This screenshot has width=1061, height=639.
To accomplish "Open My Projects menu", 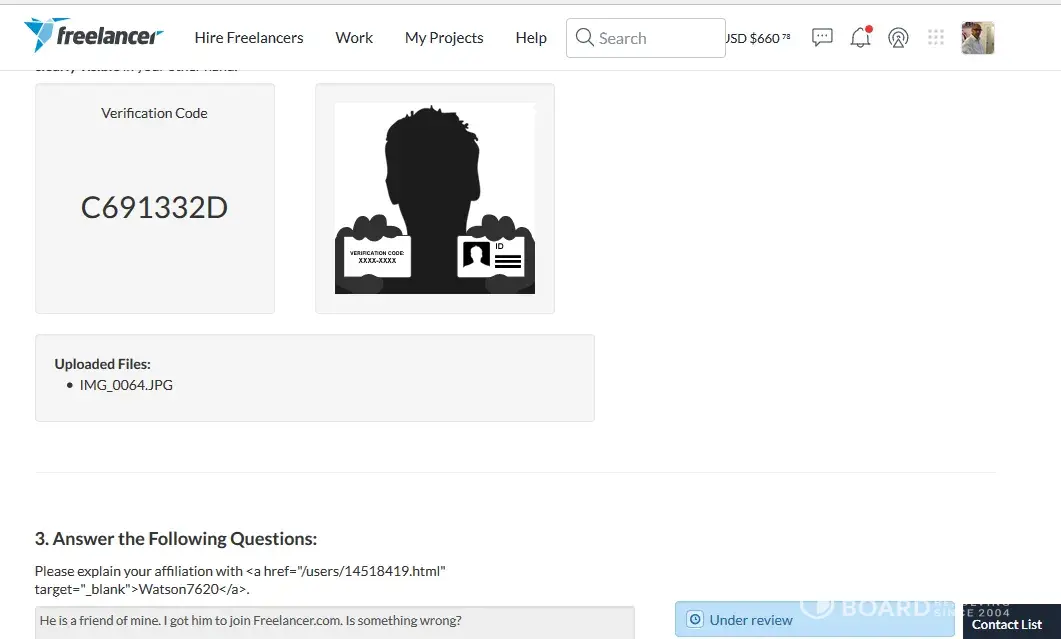I will (x=444, y=38).
